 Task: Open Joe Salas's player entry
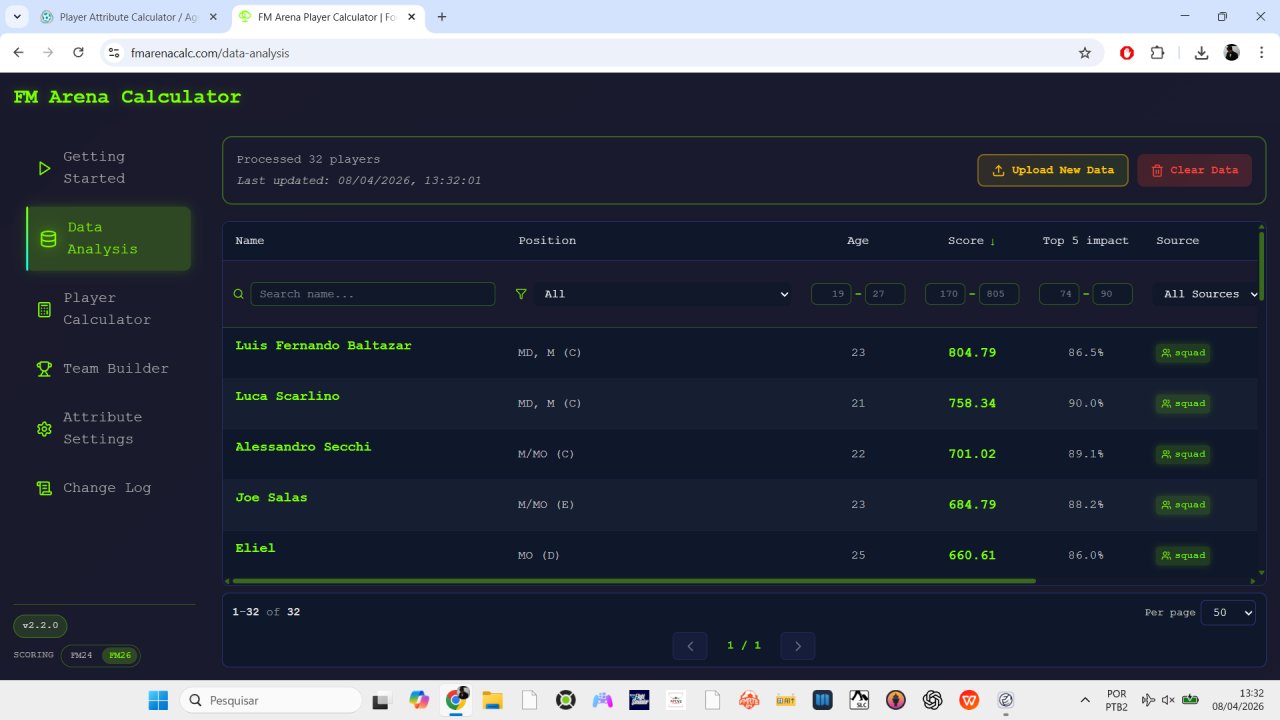271,498
